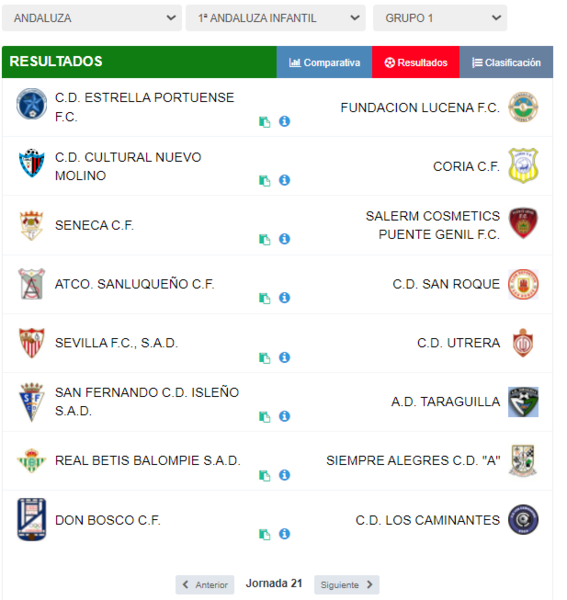567x600 pixels.
Task: Expand the ANDALUZA federation dropdown
Action: (x=92, y=18)
